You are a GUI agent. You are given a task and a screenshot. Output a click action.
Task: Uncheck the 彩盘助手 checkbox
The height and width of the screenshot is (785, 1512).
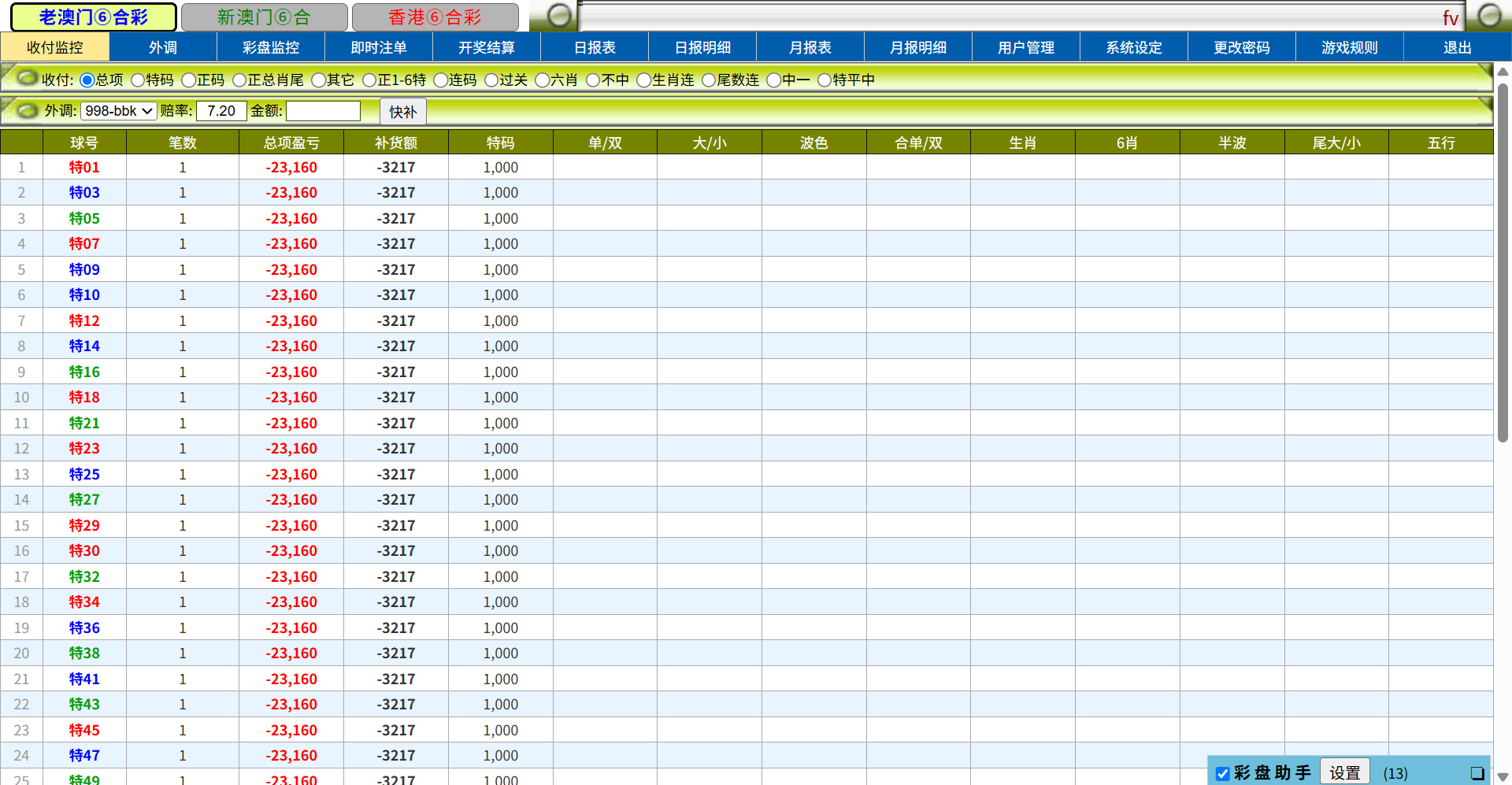[x=1222, y=774]
